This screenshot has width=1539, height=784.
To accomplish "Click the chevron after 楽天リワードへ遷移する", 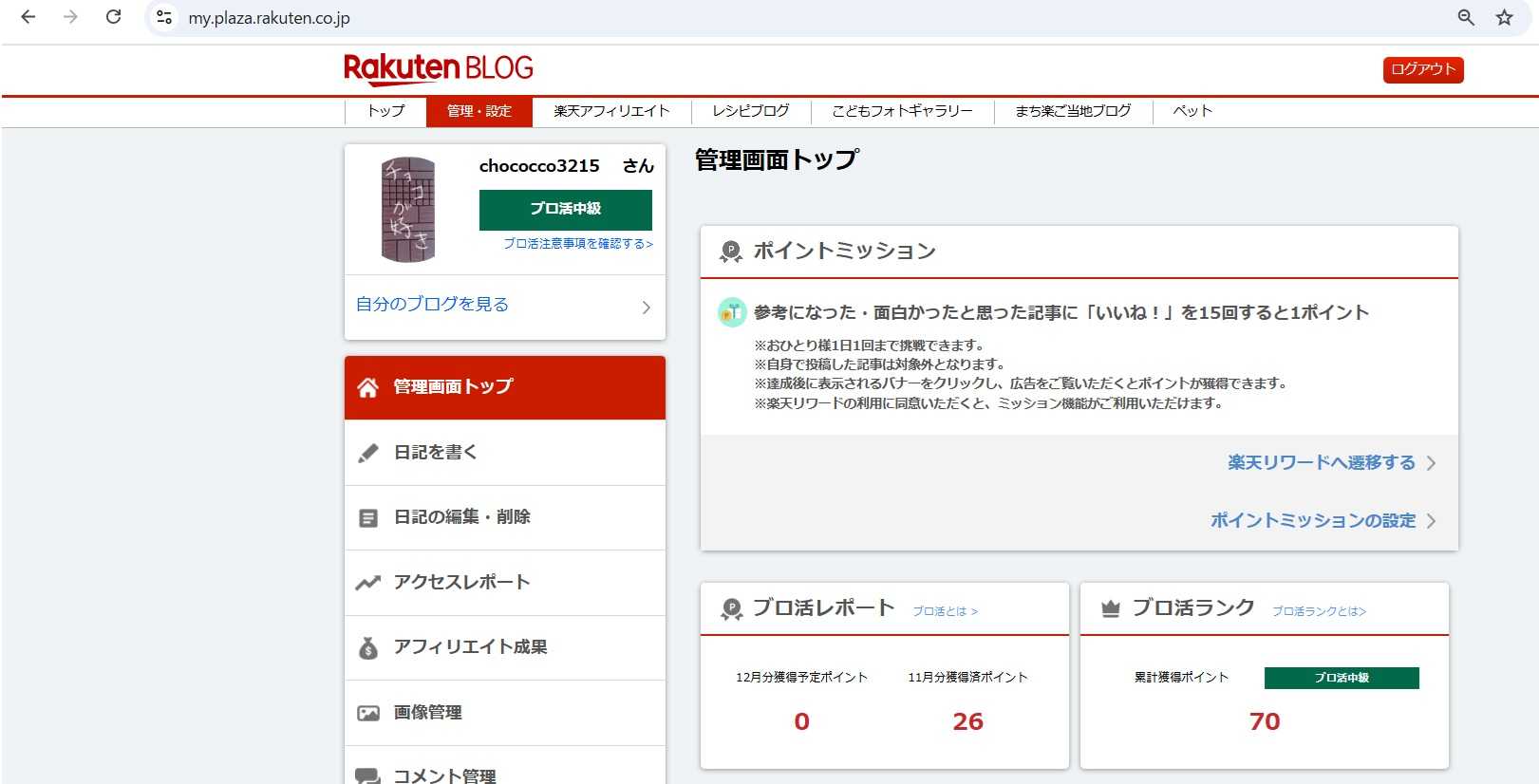I will pyautogui.click(x=1431, y=463).
